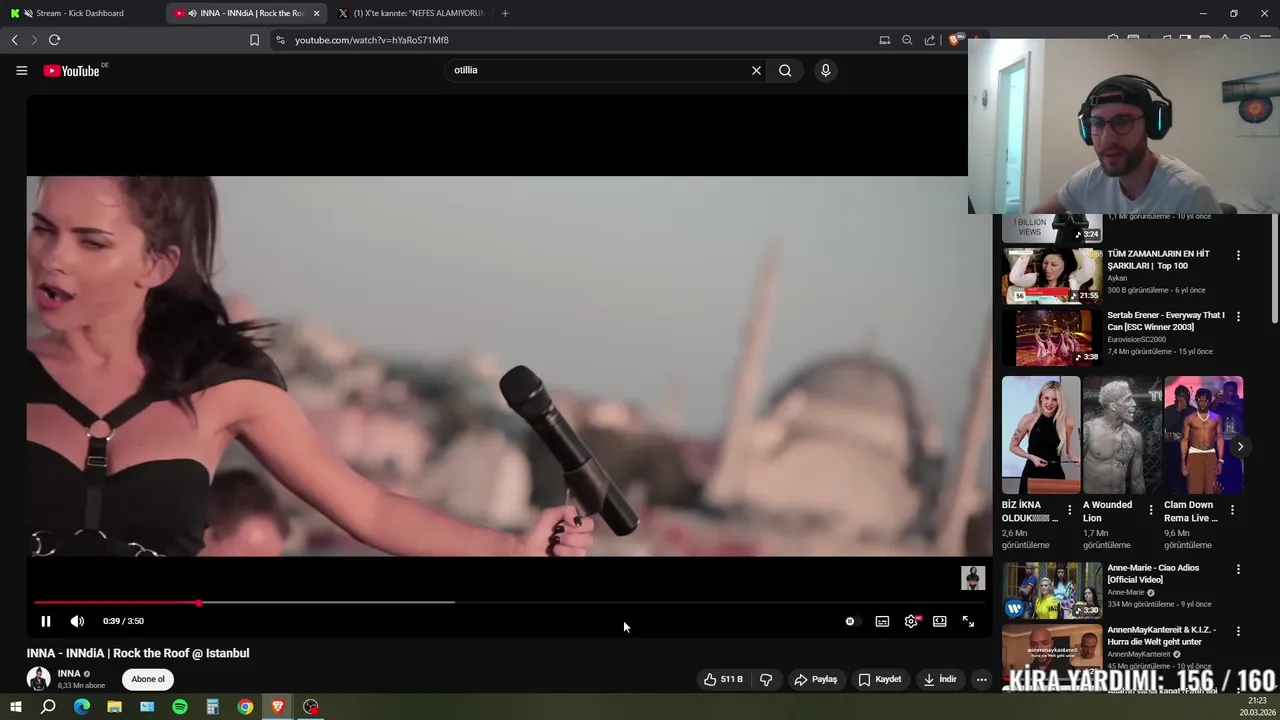
Task: Open INNA channel avatar
Action: 38,679
